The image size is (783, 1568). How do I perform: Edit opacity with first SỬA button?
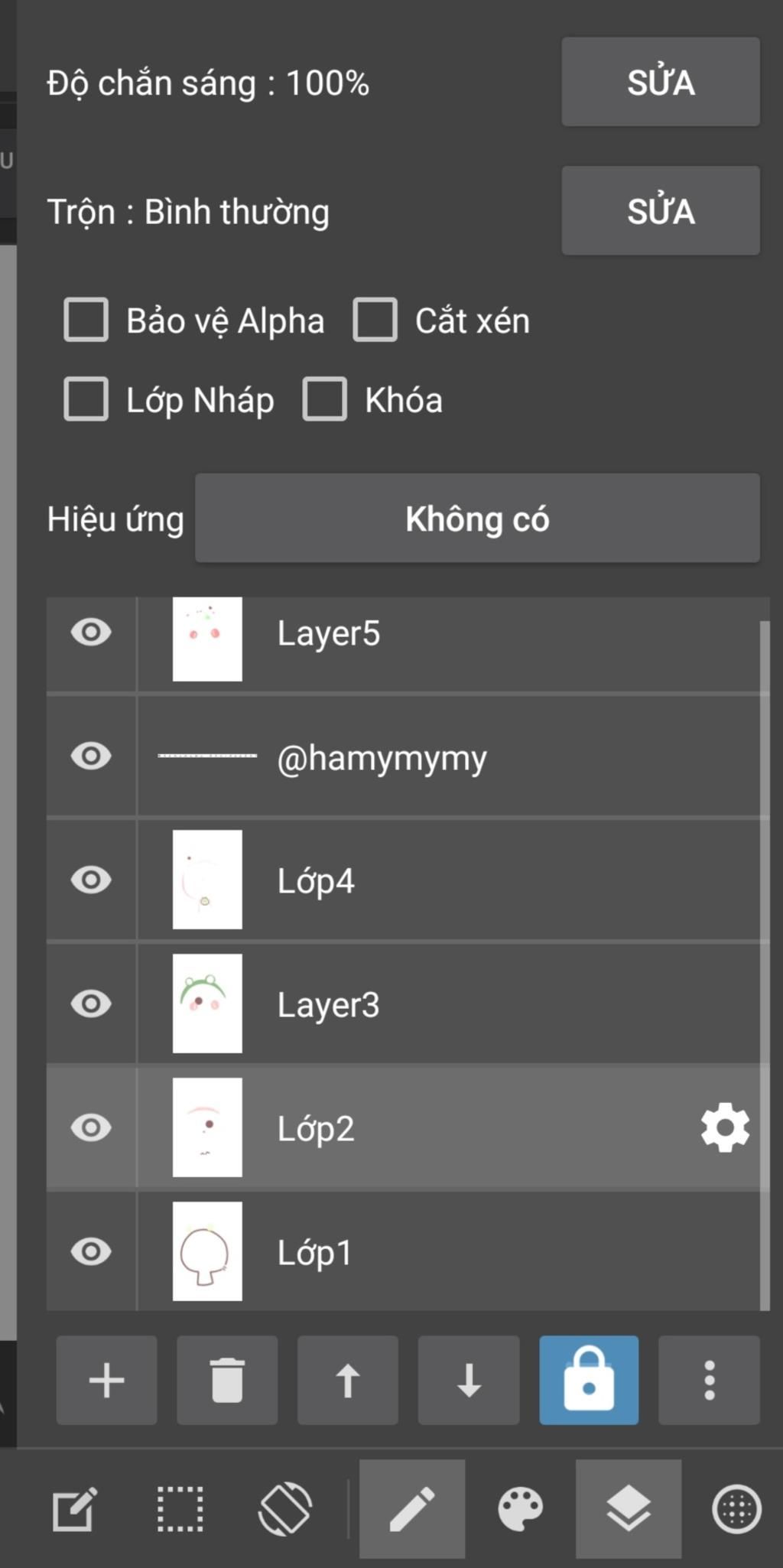661,82
